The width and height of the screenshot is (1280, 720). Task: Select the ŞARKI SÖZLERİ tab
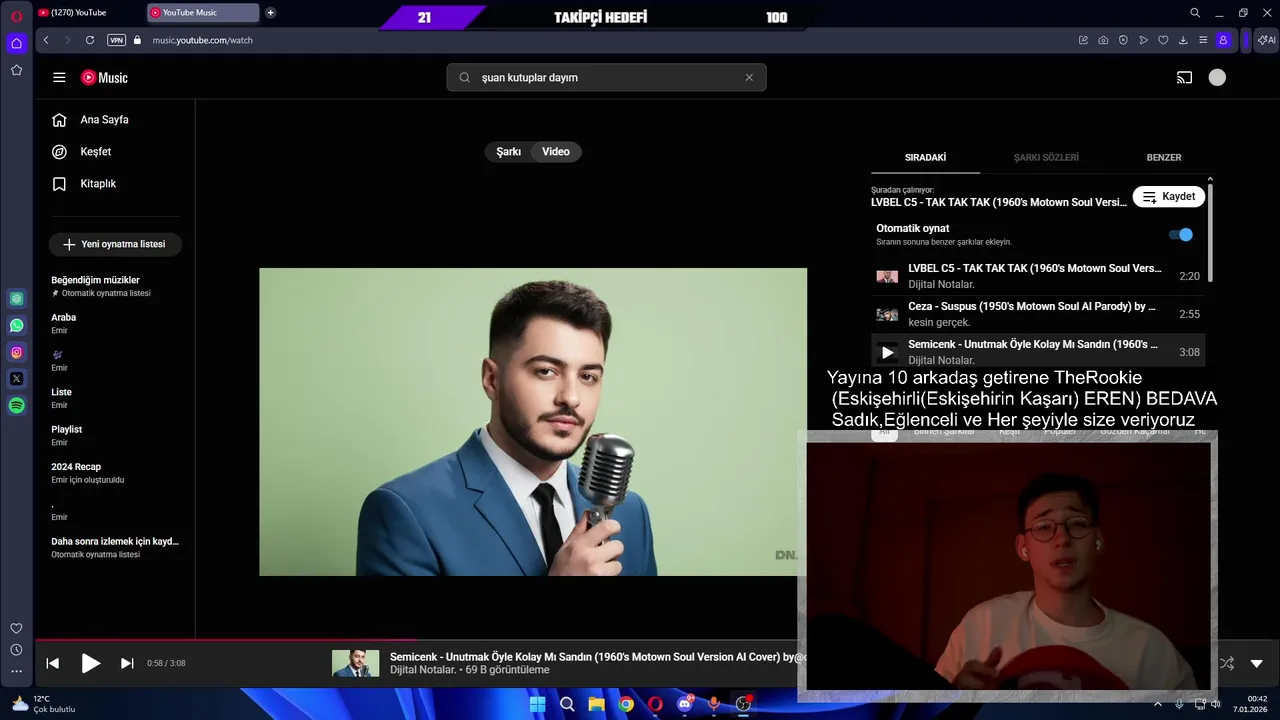coord(1046,157)
